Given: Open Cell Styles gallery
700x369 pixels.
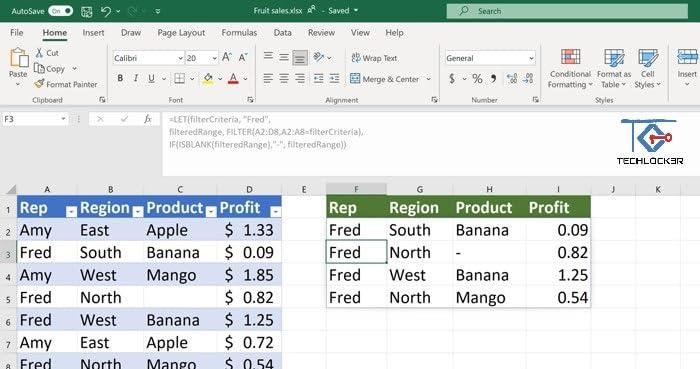Looking at the screenshot, I should (647, 69).
